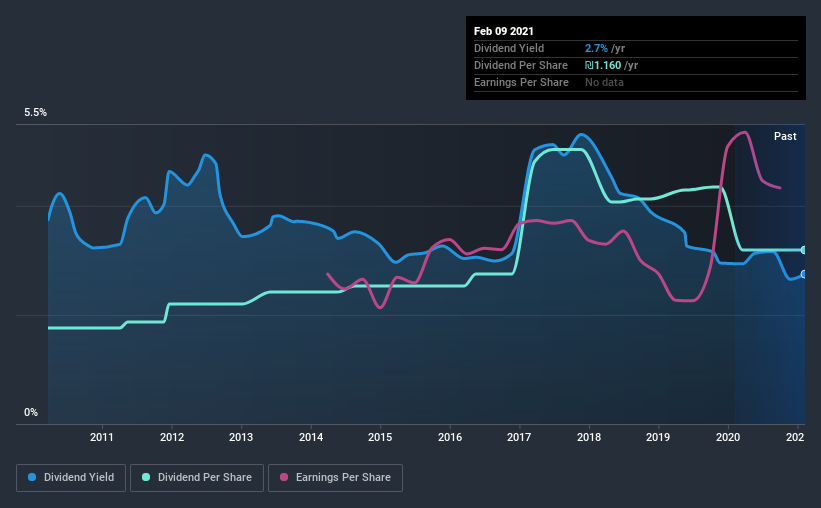Click the No data earnings value
The image size is (821, 508).
(604, 82)
